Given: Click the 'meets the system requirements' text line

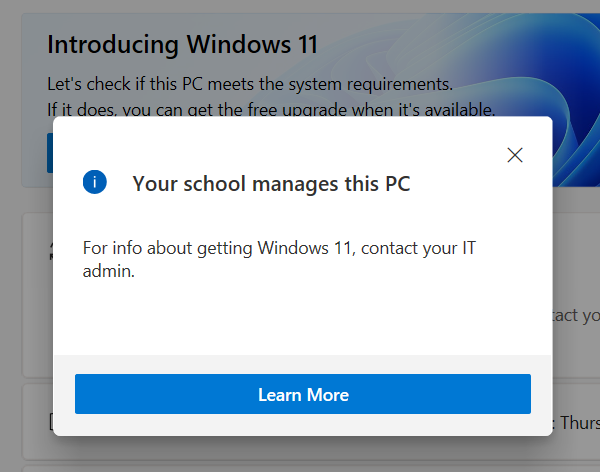Looking at the screenshot, I should coord(250,84).
